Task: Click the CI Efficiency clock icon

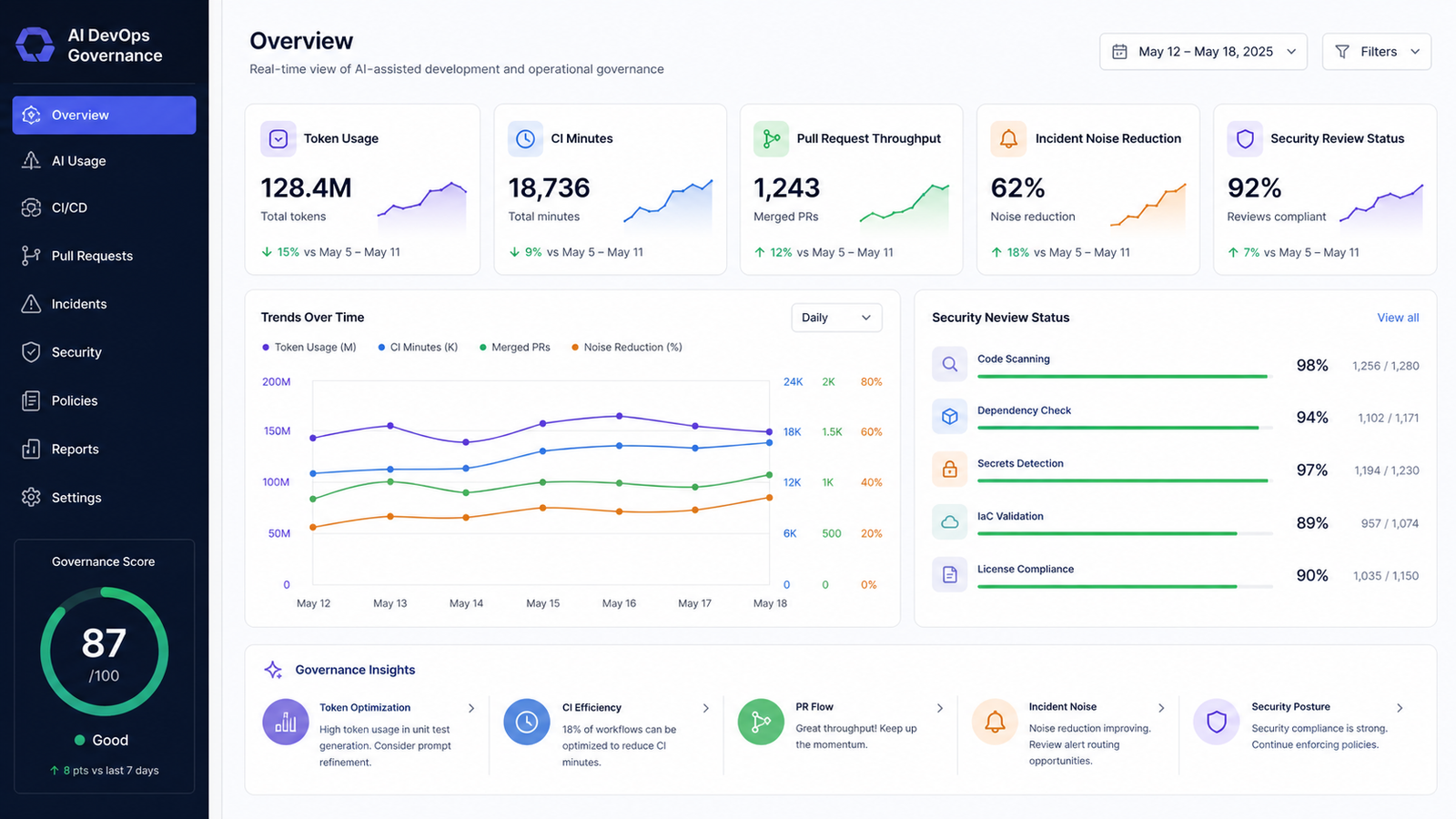Action: tap(527, 722)
